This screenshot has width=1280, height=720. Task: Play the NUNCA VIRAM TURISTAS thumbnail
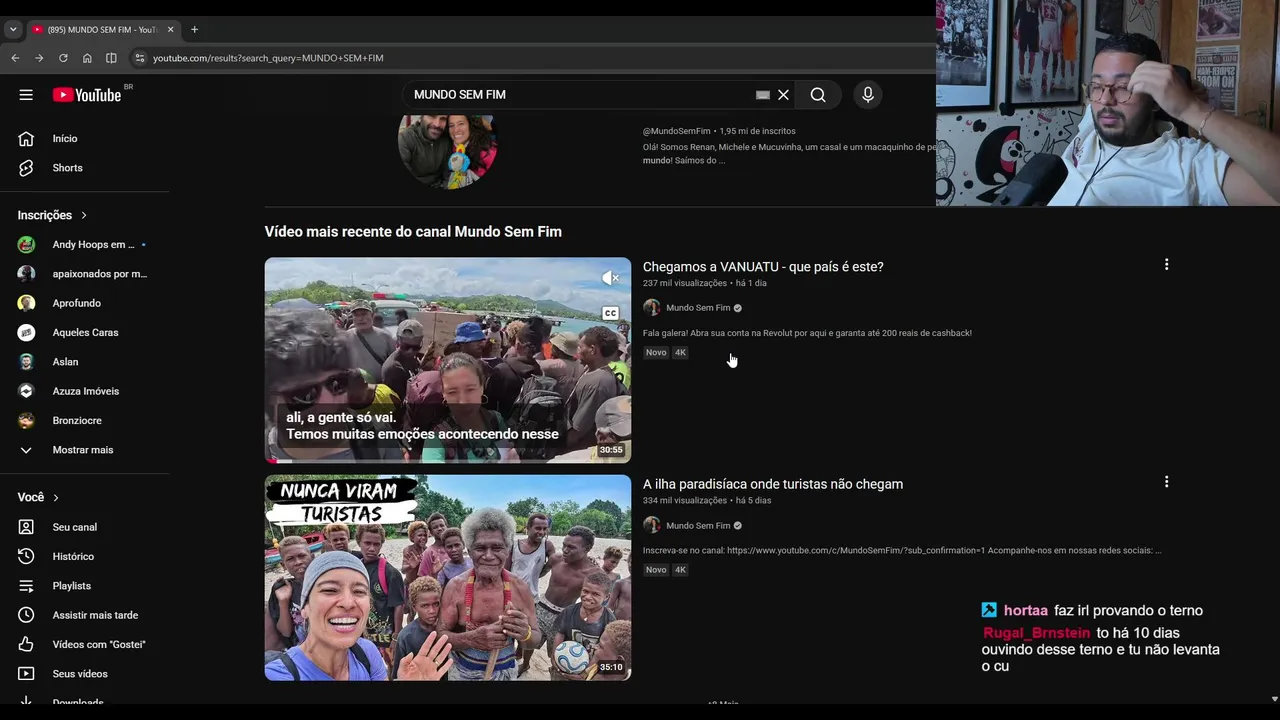coord(448,578)
